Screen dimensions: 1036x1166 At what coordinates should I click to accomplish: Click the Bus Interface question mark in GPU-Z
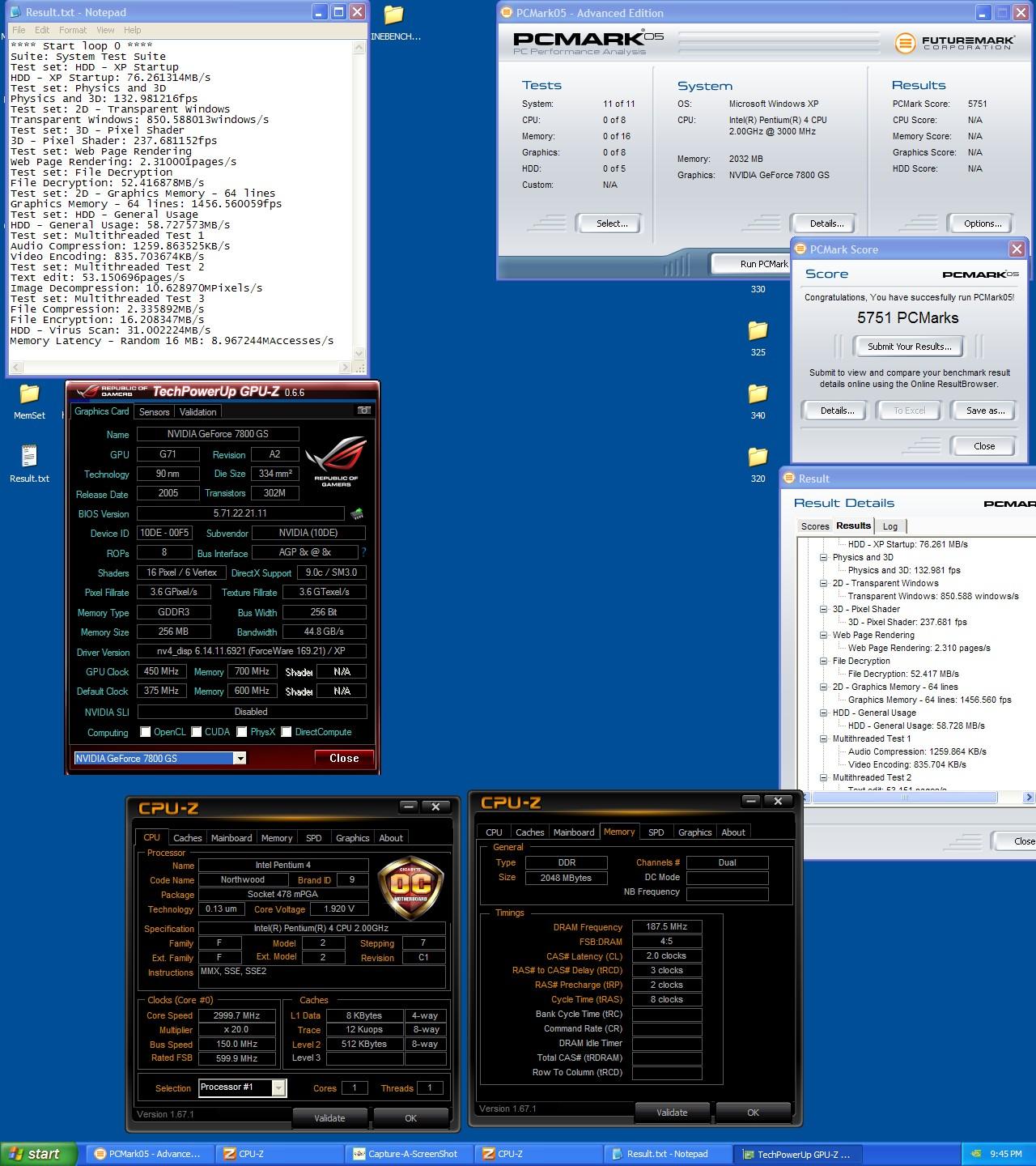(x=363, y=552)
